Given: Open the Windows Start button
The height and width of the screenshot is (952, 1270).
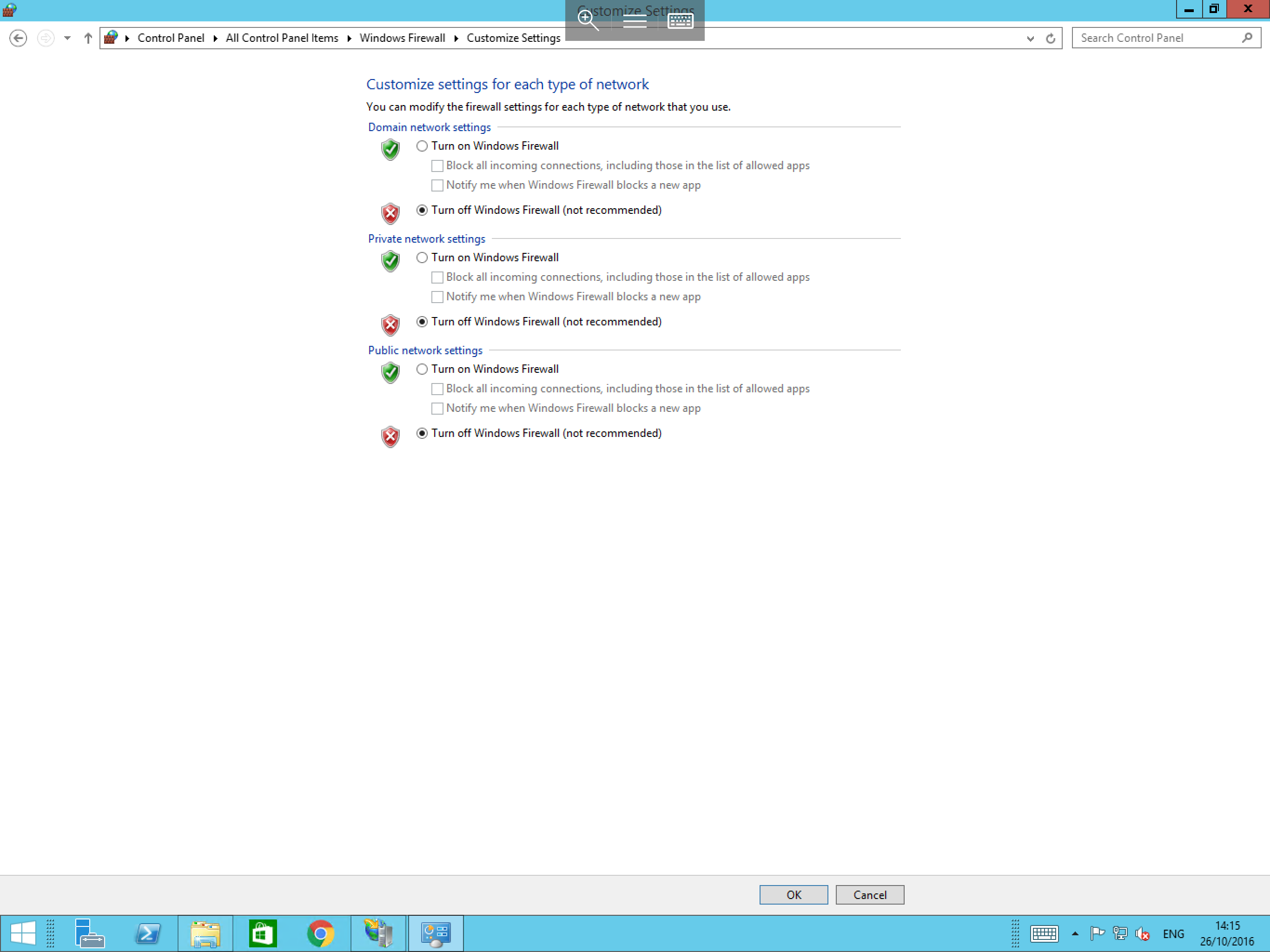Looking at the screenshot, I should point(23,933).
